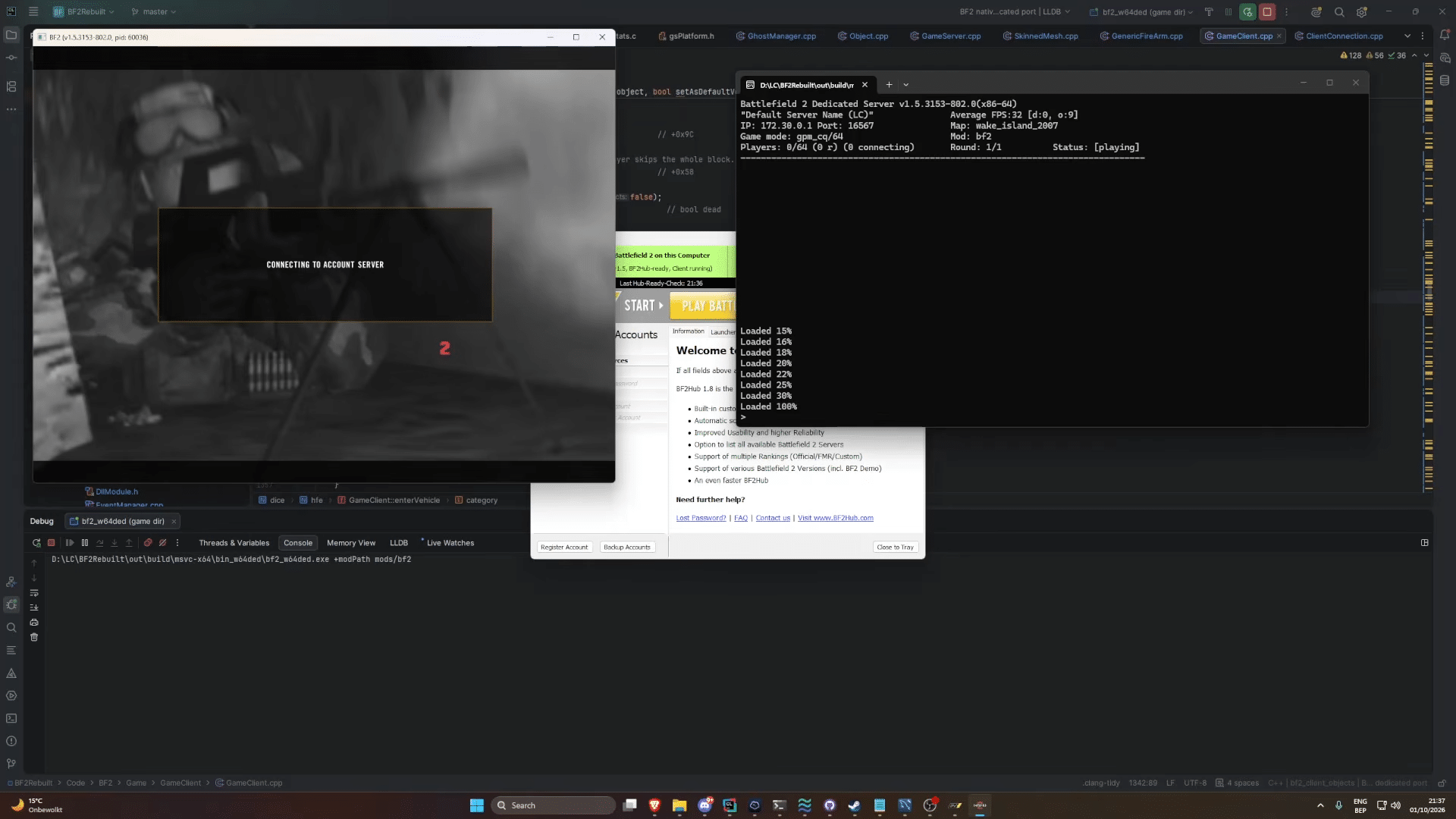
Task: Open the Git tool window in the left sidebar
Action: coord(11,764)
